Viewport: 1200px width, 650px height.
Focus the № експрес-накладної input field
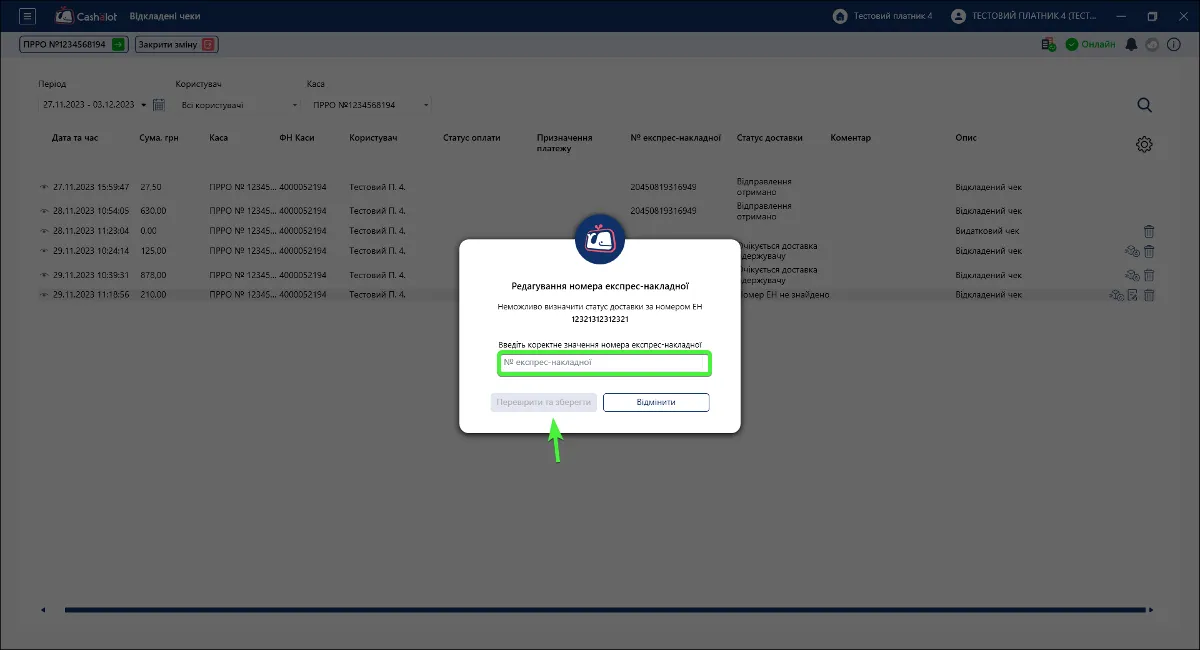coord(604,363)
